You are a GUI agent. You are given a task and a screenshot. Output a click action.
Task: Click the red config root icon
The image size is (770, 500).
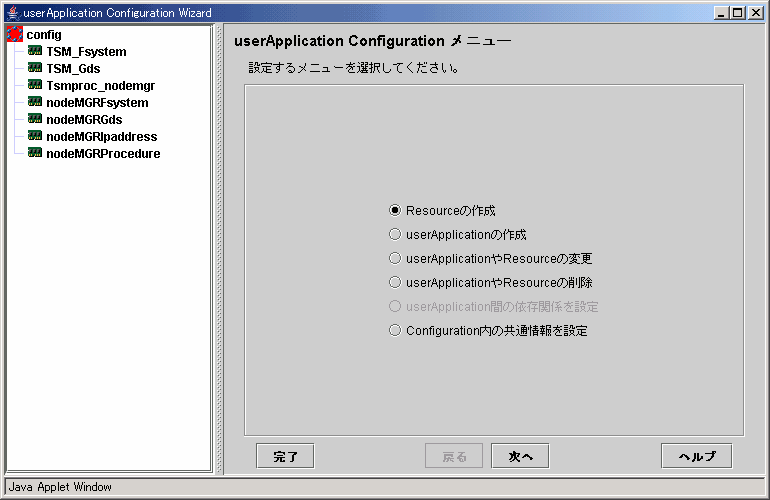[15, 34]
